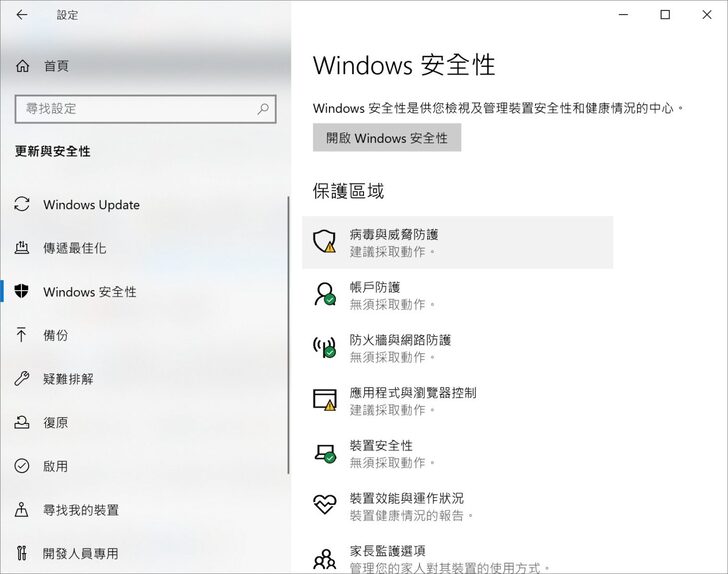Close the 設定 window
The image size is (728, 574).
pyautogui.click(x=707, y=15)
